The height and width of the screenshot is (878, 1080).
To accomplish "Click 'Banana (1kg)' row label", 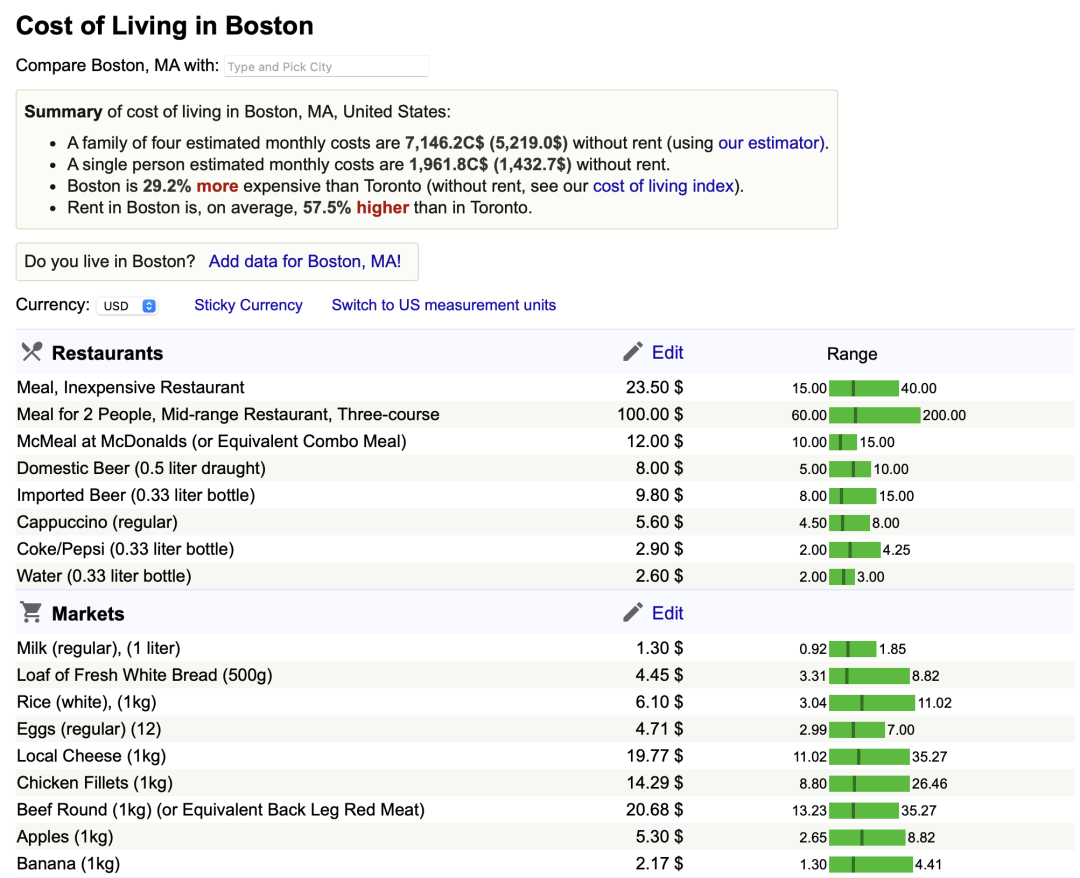I will (68, 863).
